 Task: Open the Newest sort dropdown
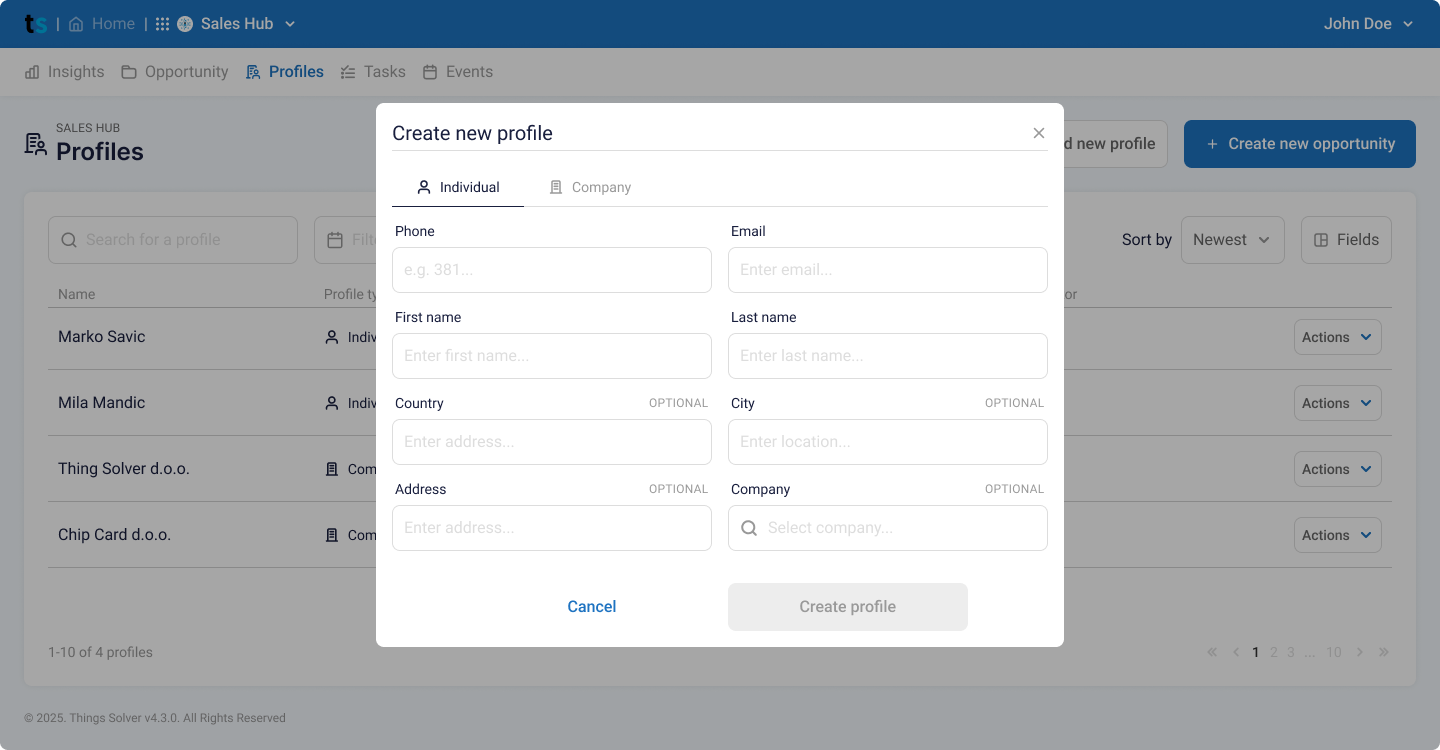tap(1233, 240)
